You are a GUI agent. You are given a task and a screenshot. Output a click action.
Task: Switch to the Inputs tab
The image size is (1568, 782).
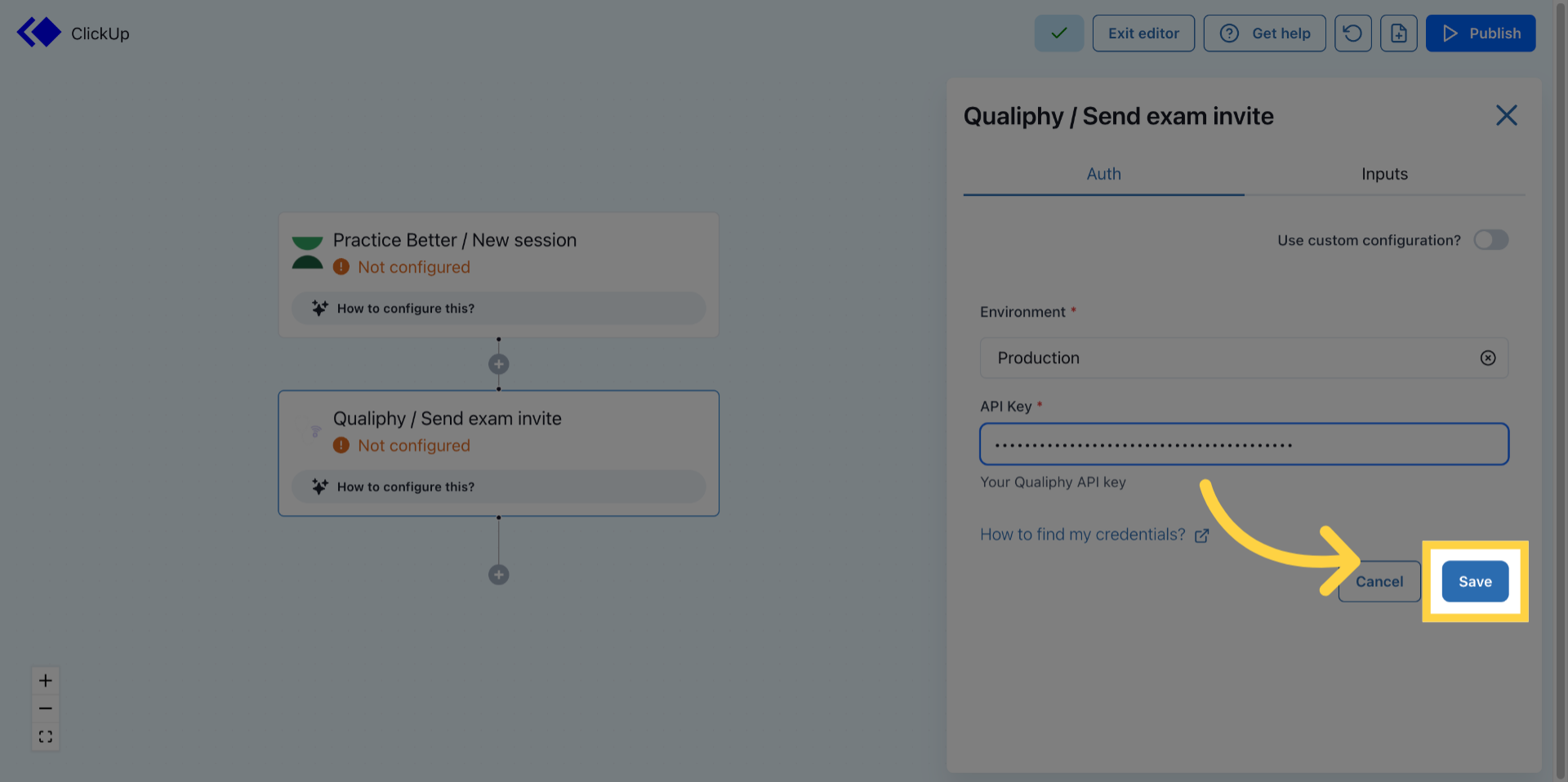pos(1383,174)
